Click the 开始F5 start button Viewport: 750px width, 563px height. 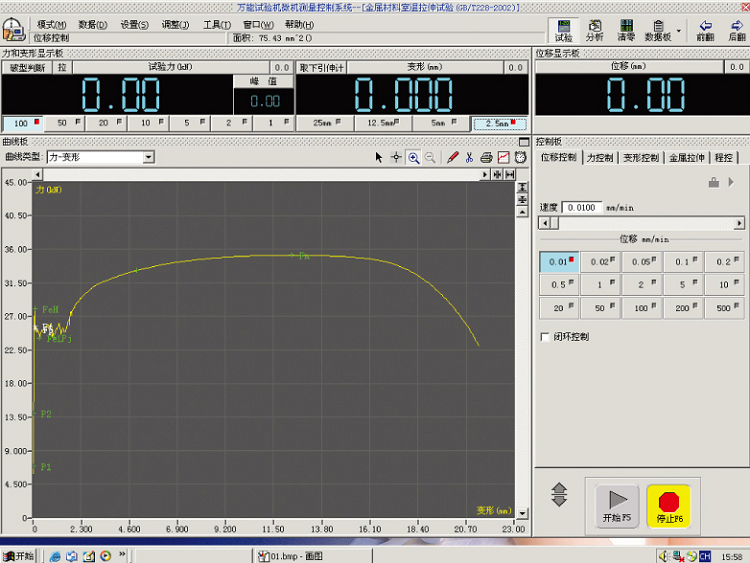pyautogui.click(x=617, y=507)
